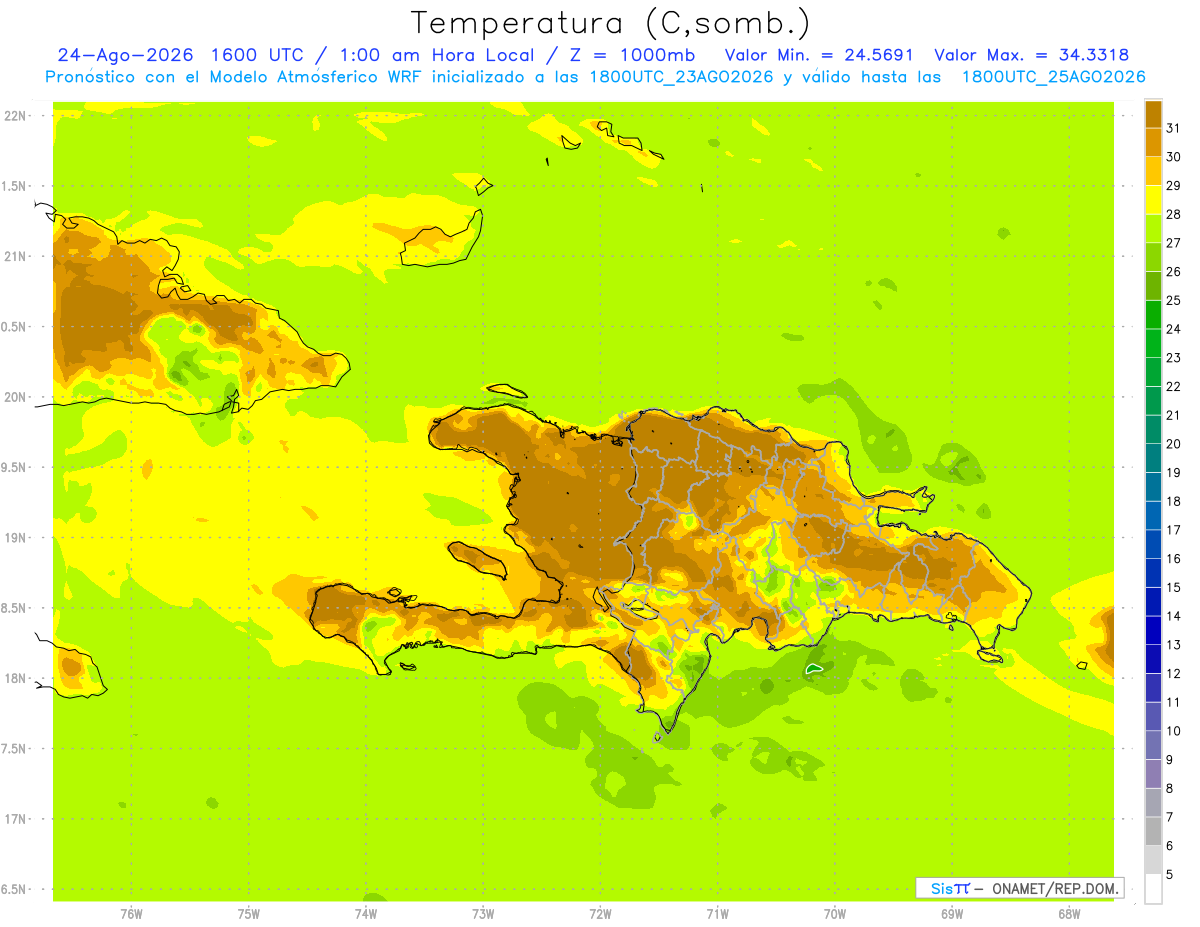Click the yellow swatch between 28 and 29

[1153, 200]
